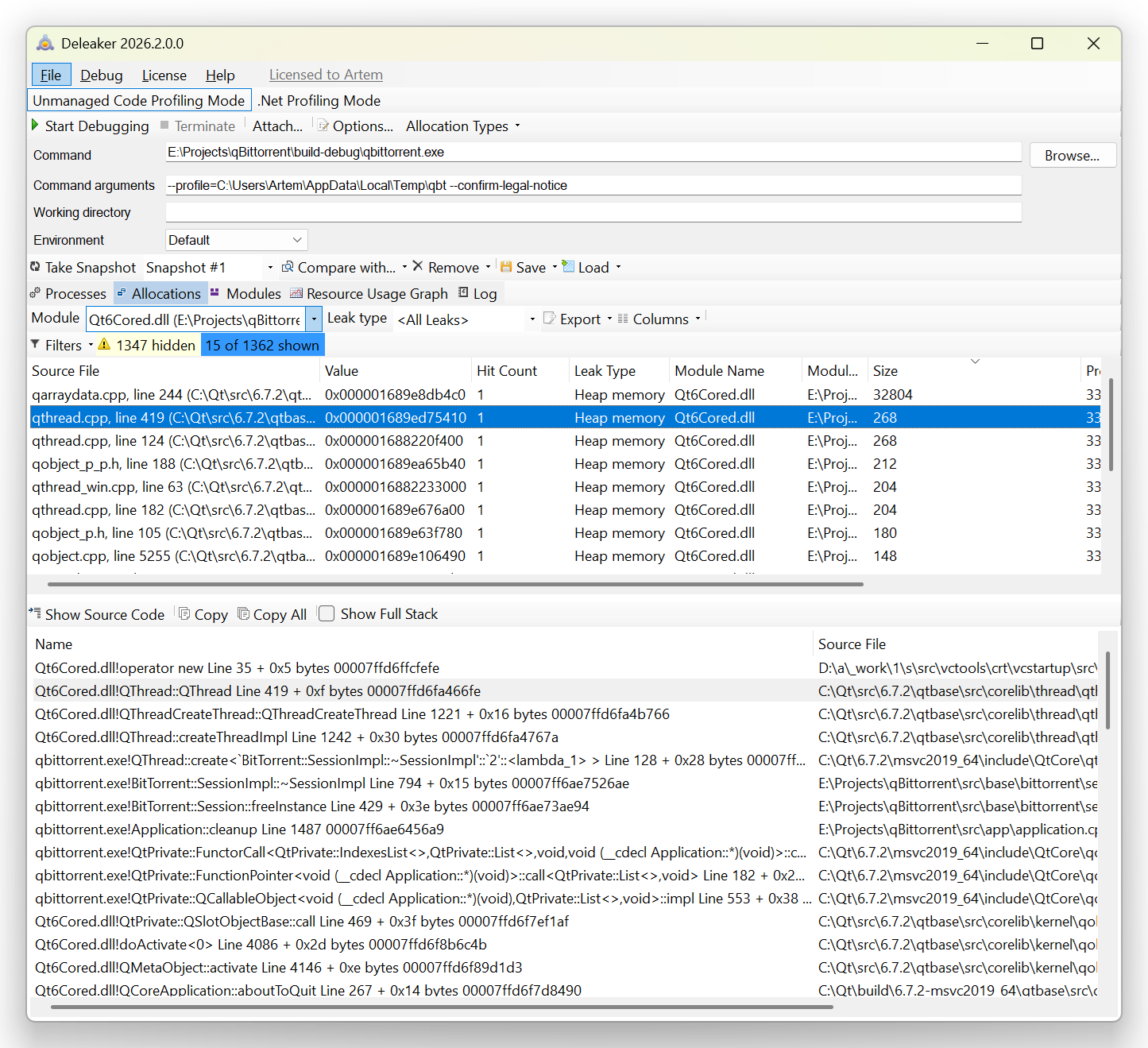
Task: Click the Application::cleanup Line 1487 stack frame
Action: coord(564,829)
